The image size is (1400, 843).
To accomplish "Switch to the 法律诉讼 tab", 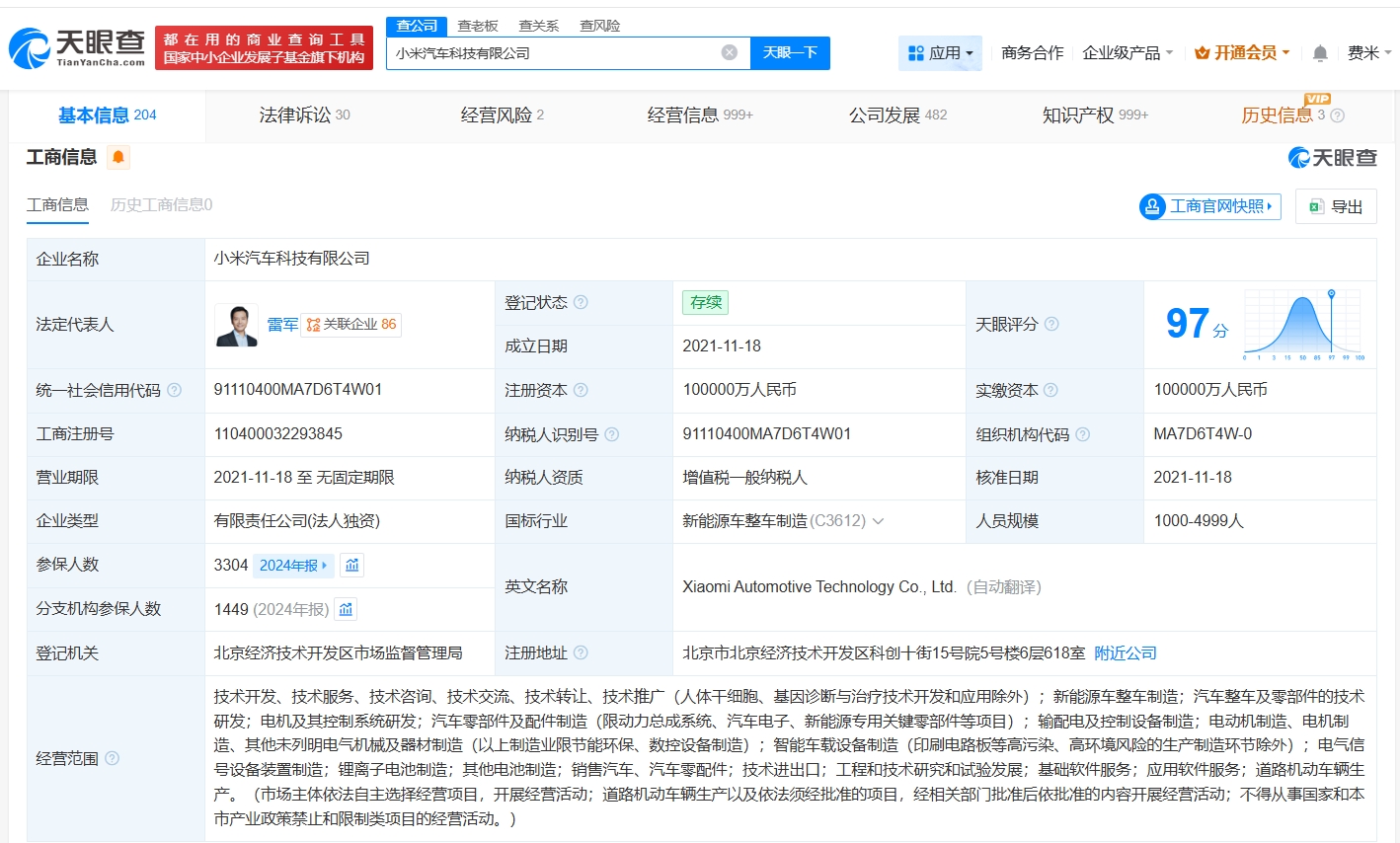I will (304, 115).
